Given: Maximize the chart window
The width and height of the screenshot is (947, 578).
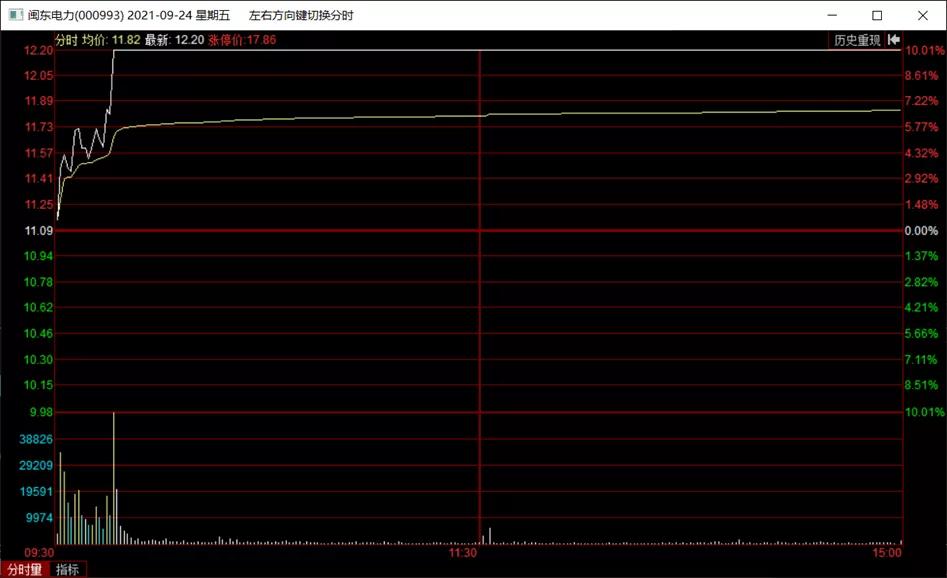Looking at the screenshot, I should point(877,15).
